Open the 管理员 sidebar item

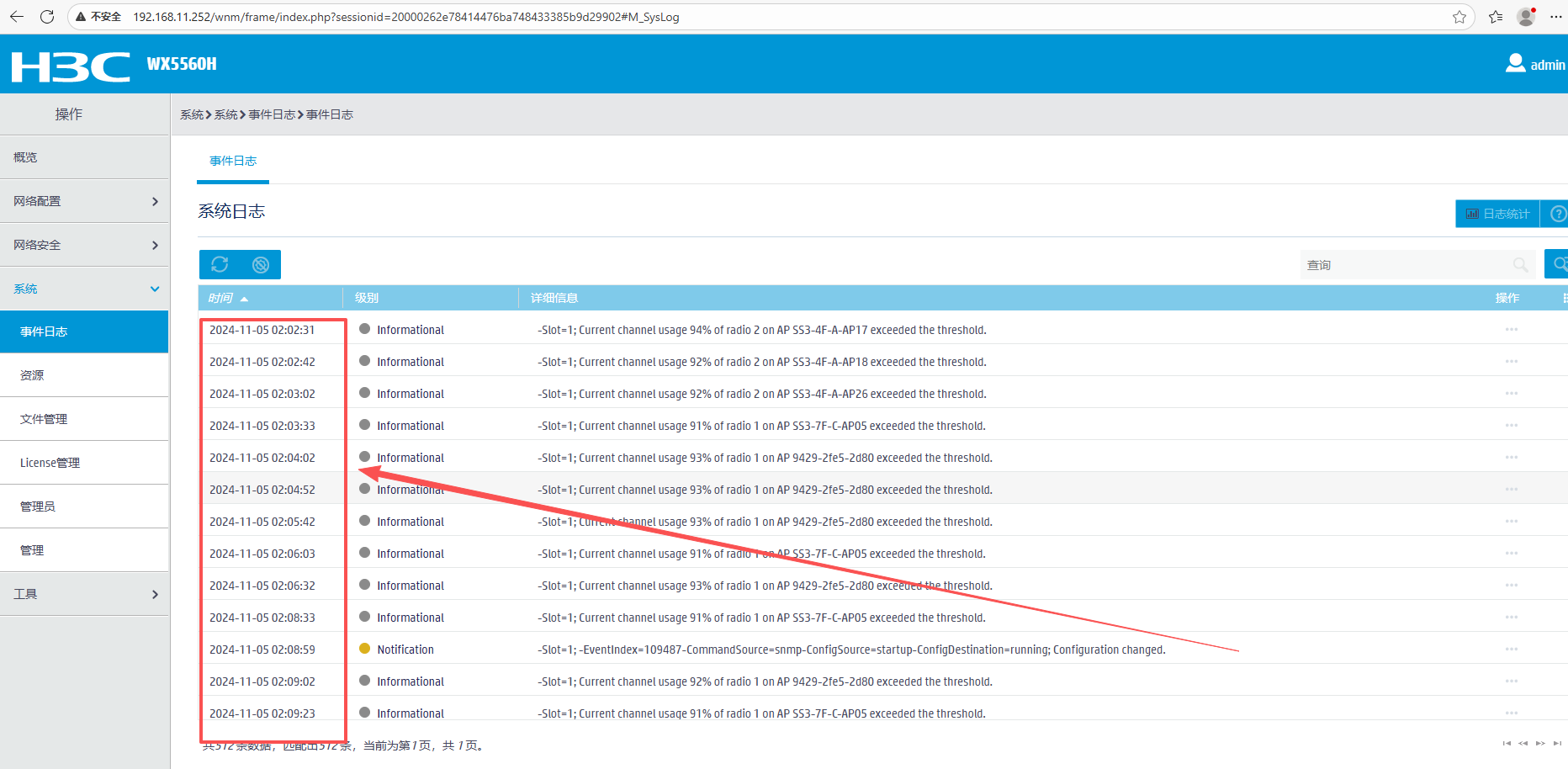[x=84, y=506]
